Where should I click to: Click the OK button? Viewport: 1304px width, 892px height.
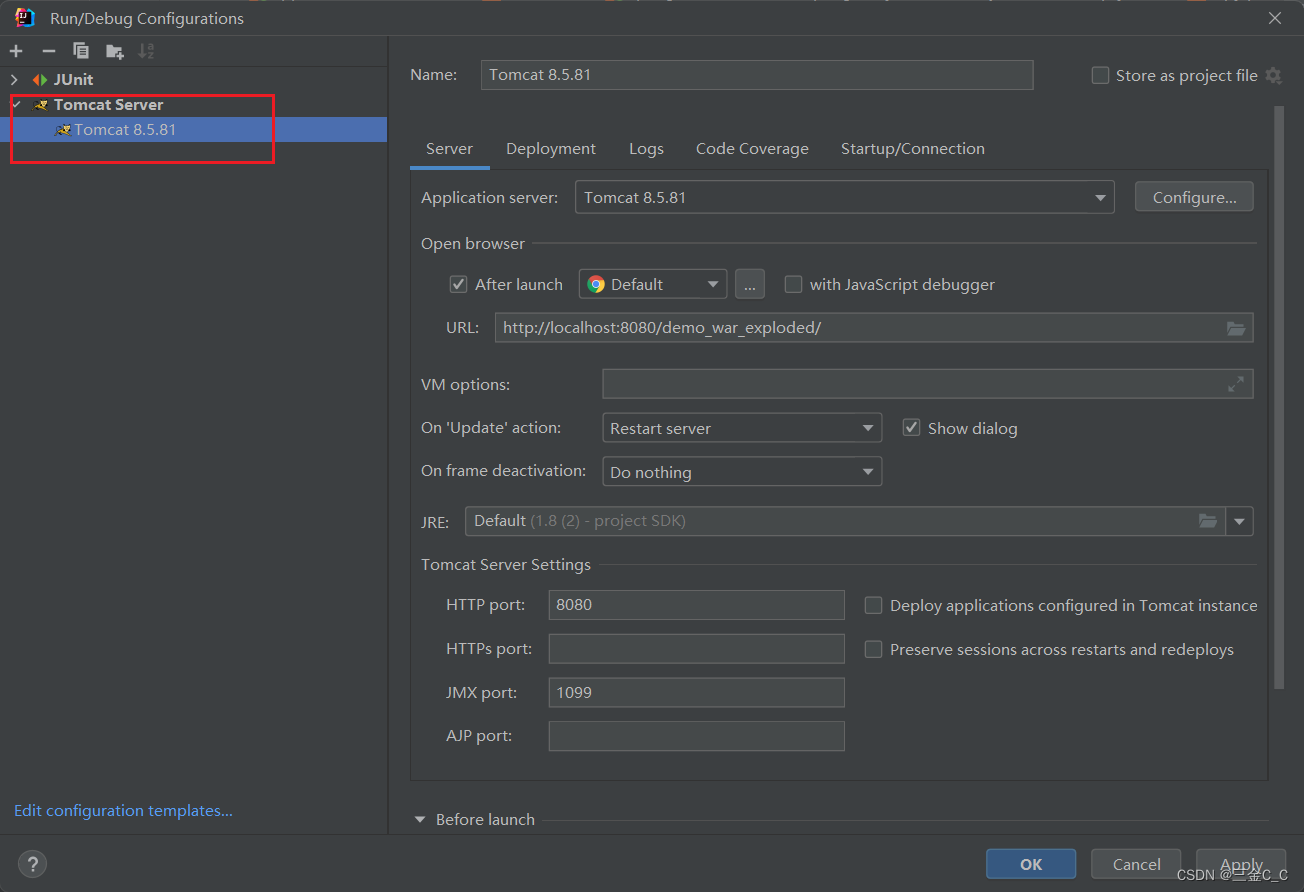pyautogui.click(x=1031, y=864)
